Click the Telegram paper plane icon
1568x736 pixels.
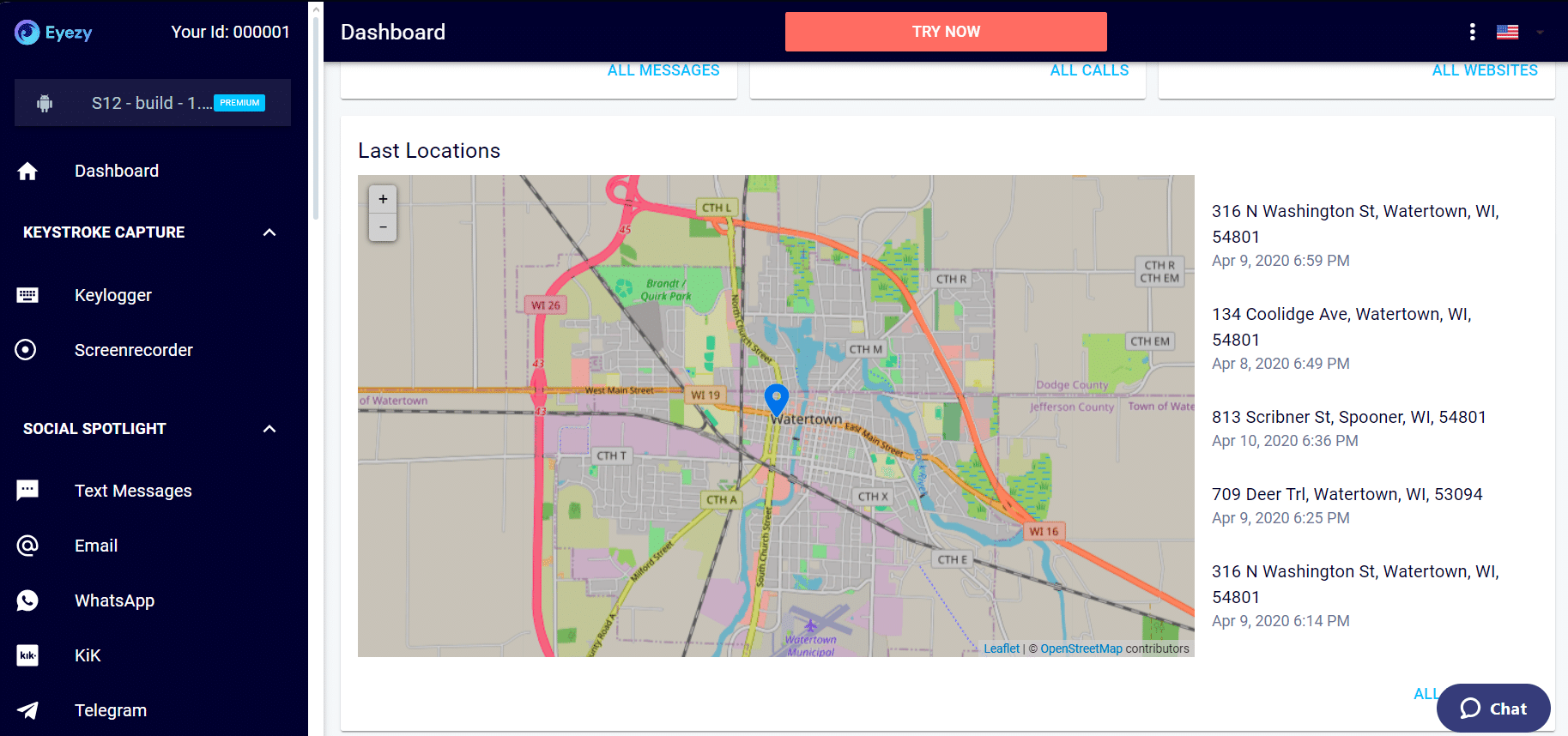(x=27, y=710)
